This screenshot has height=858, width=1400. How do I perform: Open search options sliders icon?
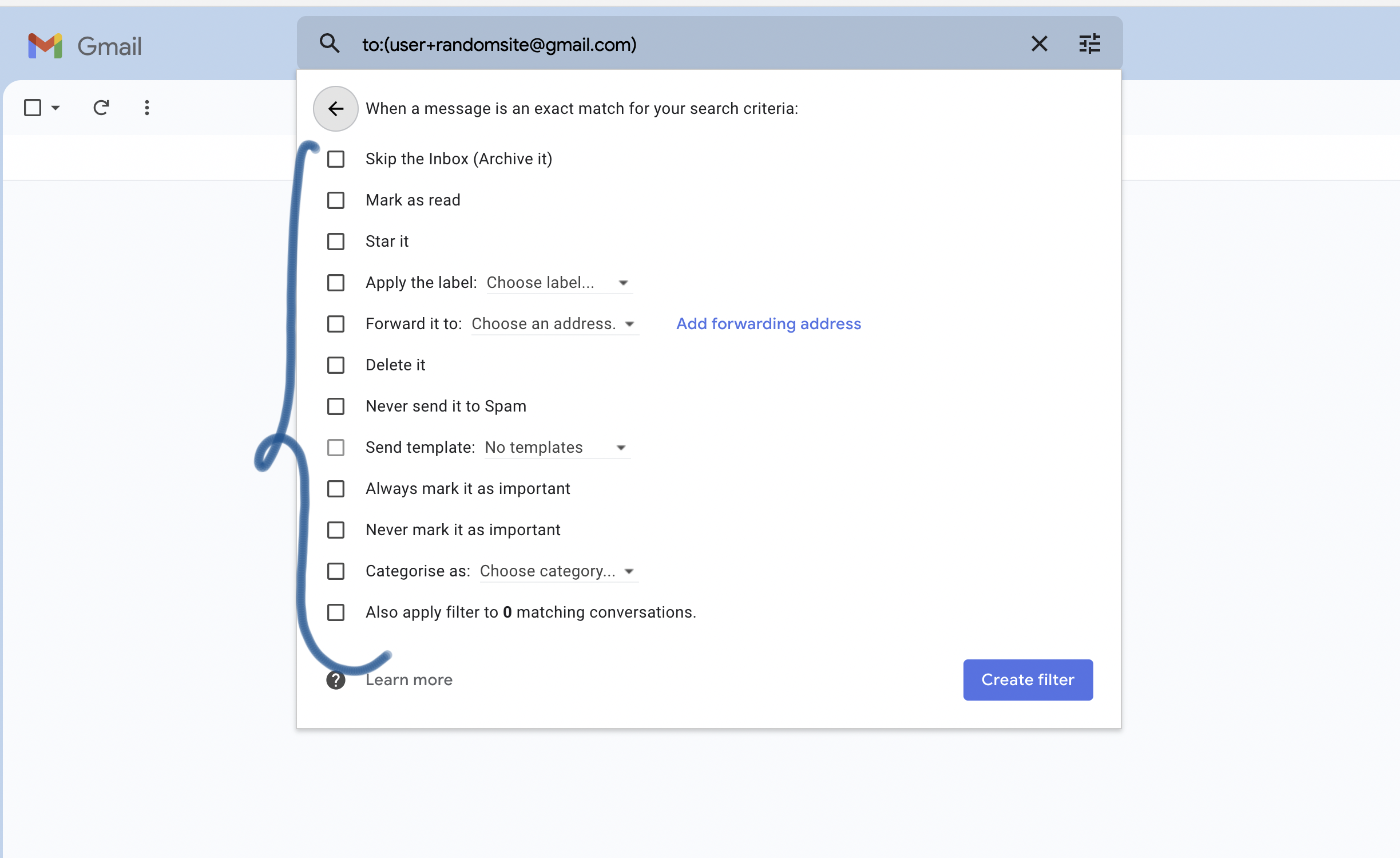(x=1089, y=44)
